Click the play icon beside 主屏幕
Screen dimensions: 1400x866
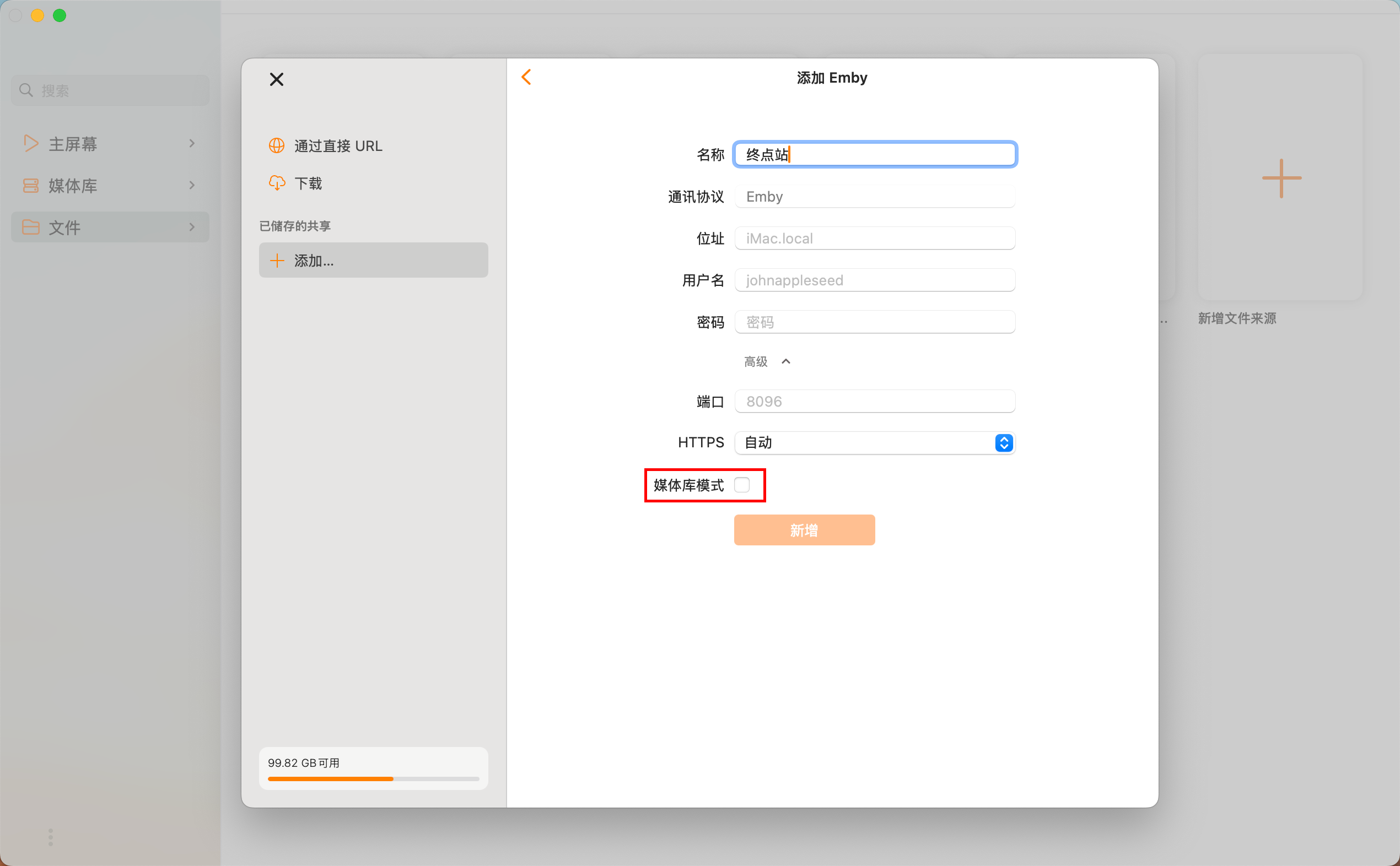pos(30,143)
